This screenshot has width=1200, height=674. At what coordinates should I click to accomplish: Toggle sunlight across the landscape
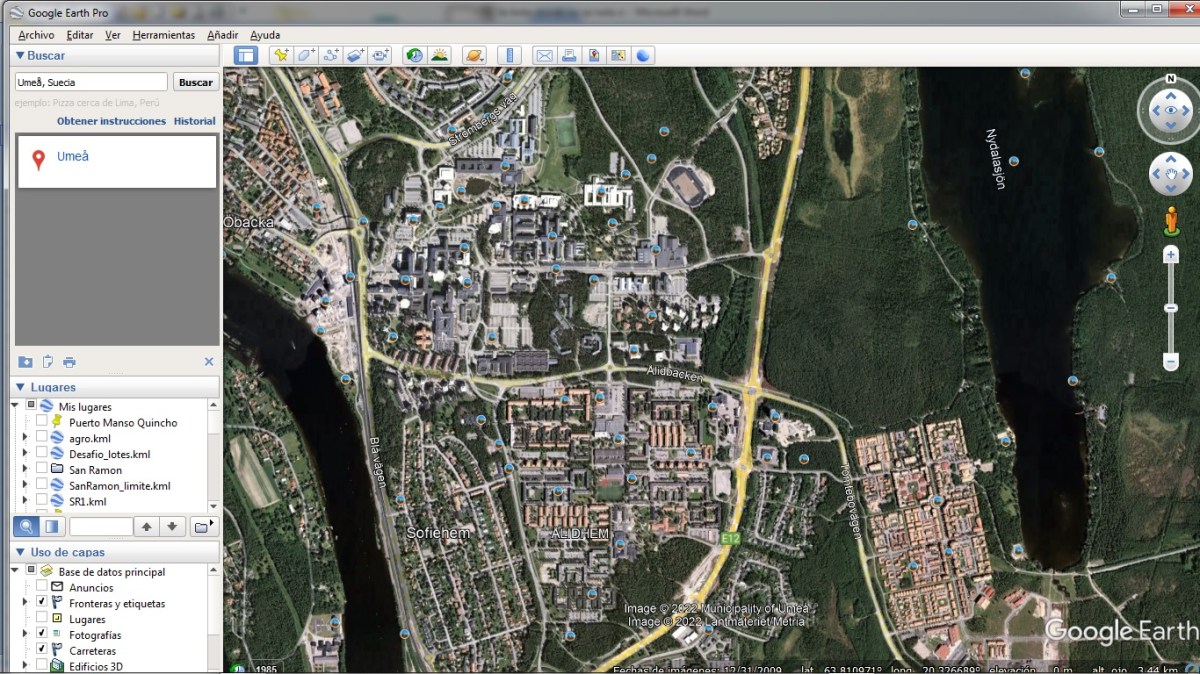[x=439, y=56]
